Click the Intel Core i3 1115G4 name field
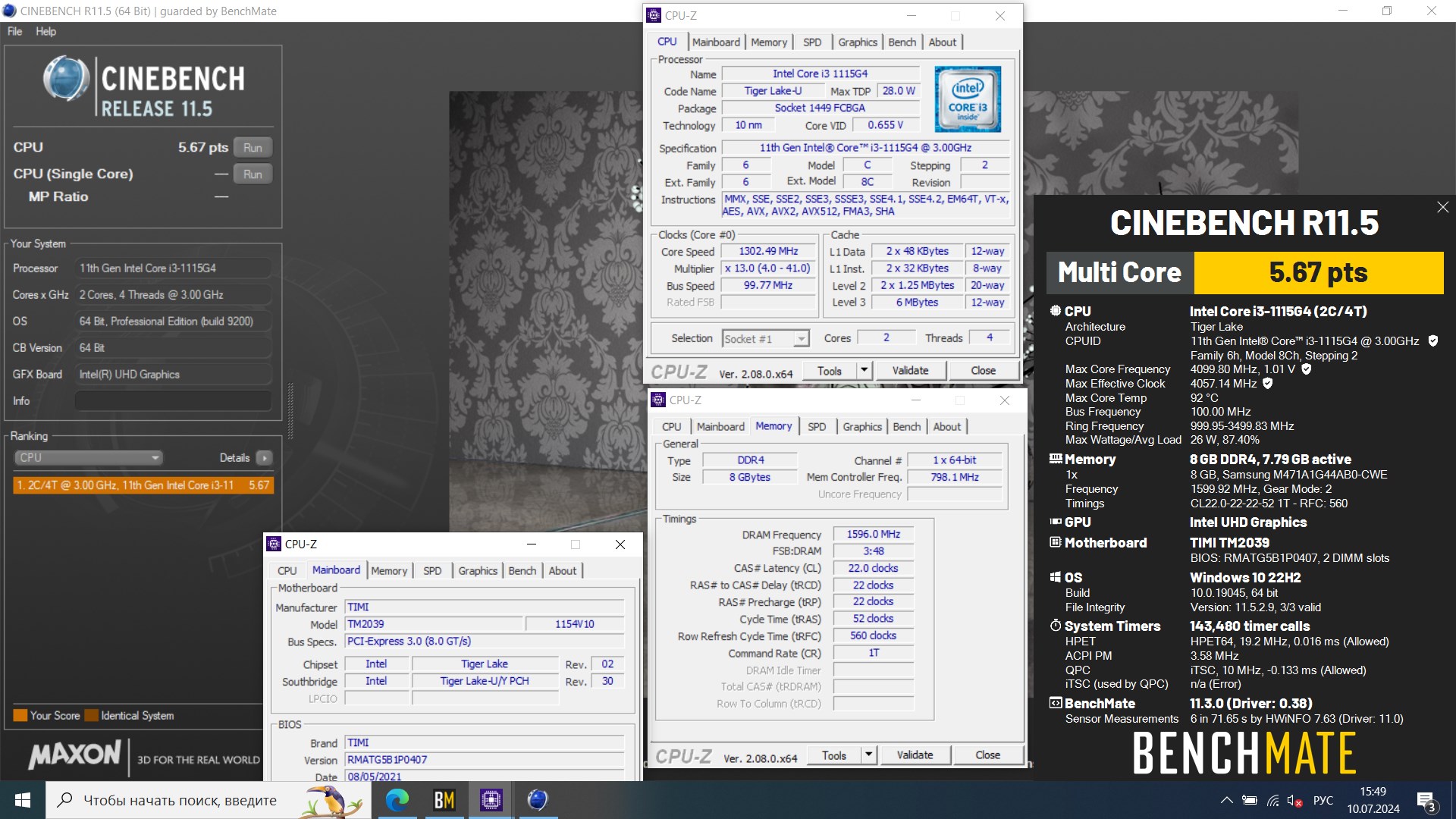The image size is (1456, 819). [820, 74]
